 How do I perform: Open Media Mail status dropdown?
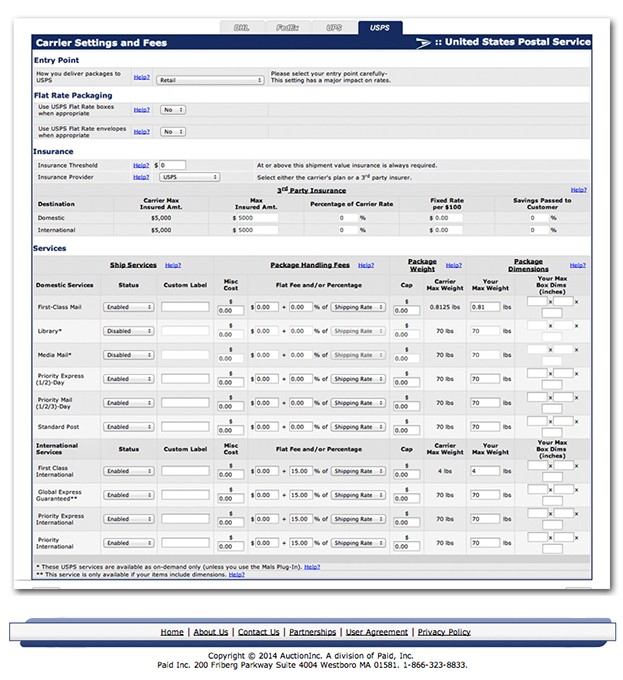click(x=129, y=355)
